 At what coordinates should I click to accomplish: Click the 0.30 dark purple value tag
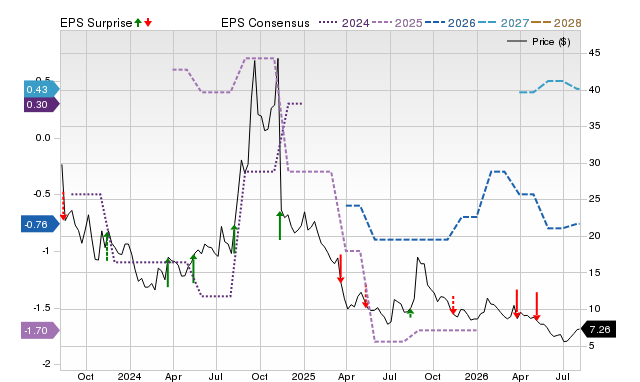[x=41, y=105]
